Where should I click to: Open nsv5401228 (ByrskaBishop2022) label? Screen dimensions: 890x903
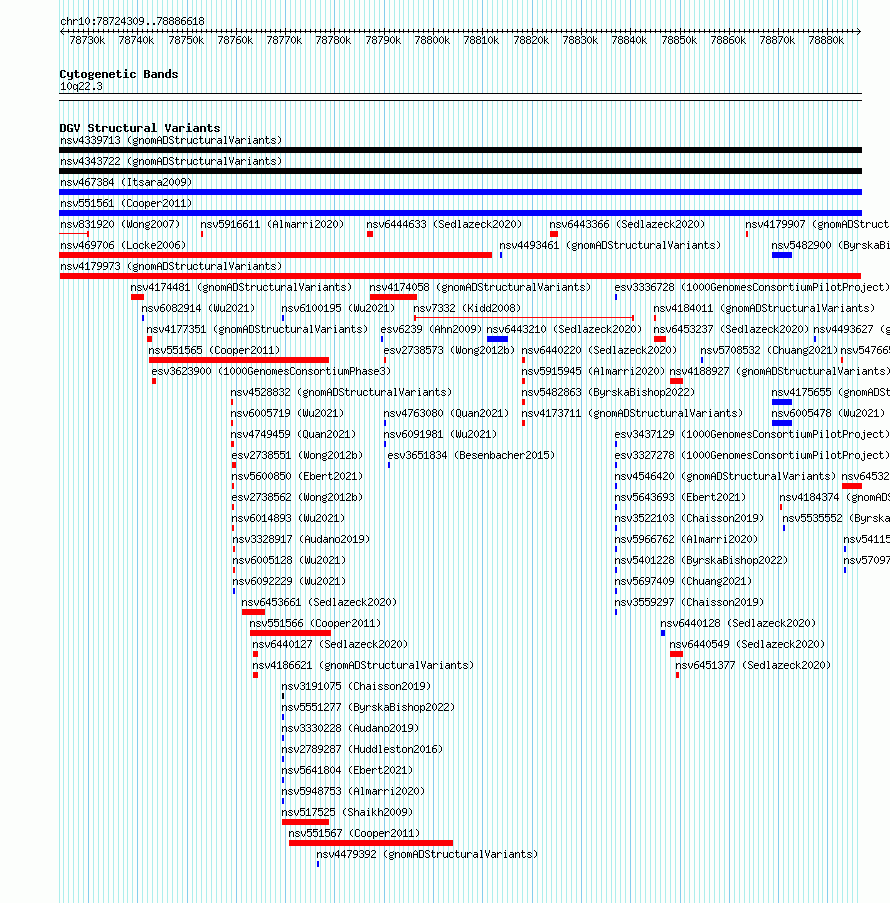click(x=701, y=561)
